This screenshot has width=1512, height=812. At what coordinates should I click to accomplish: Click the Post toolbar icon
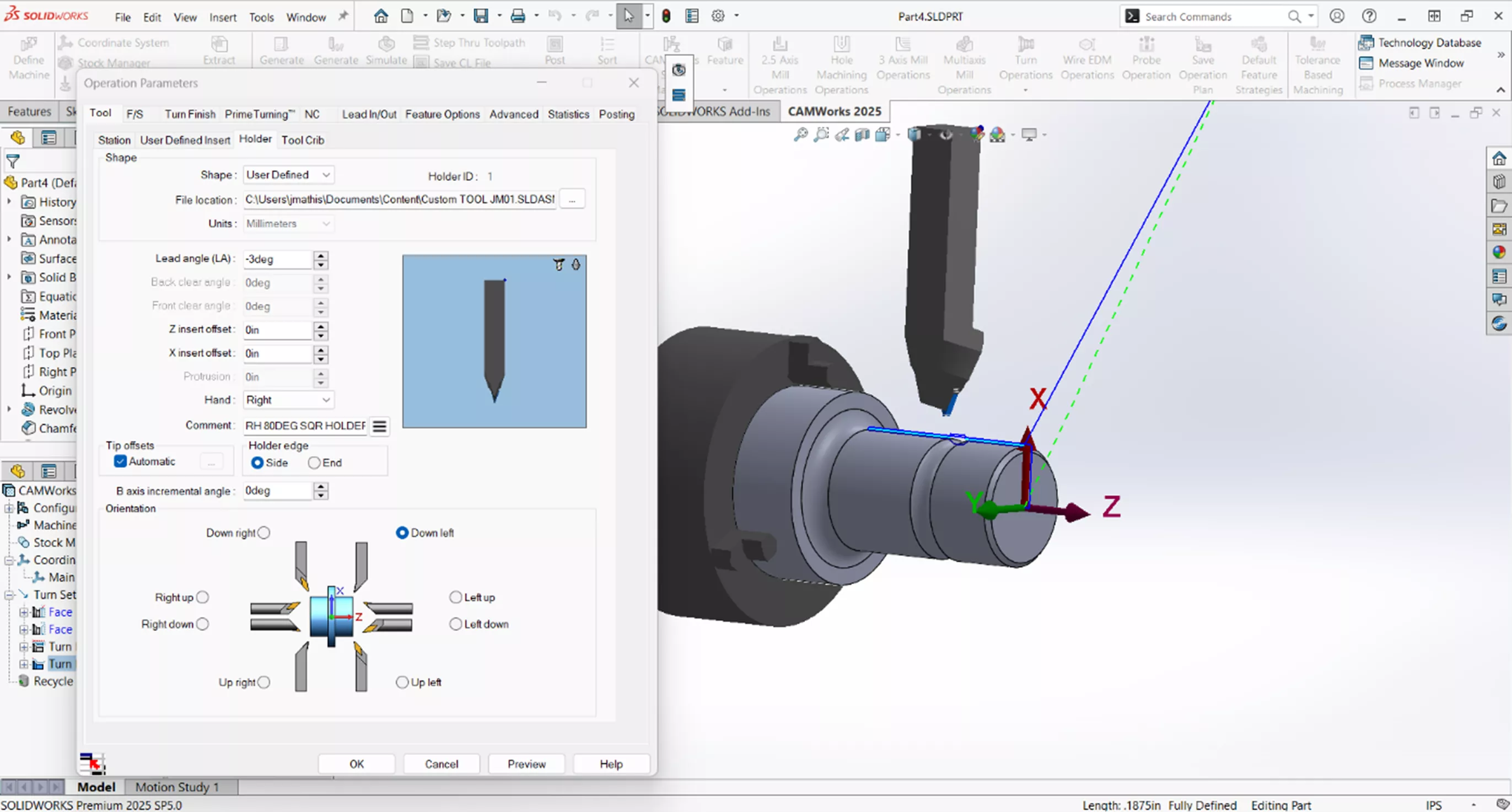tap(554, 50)
